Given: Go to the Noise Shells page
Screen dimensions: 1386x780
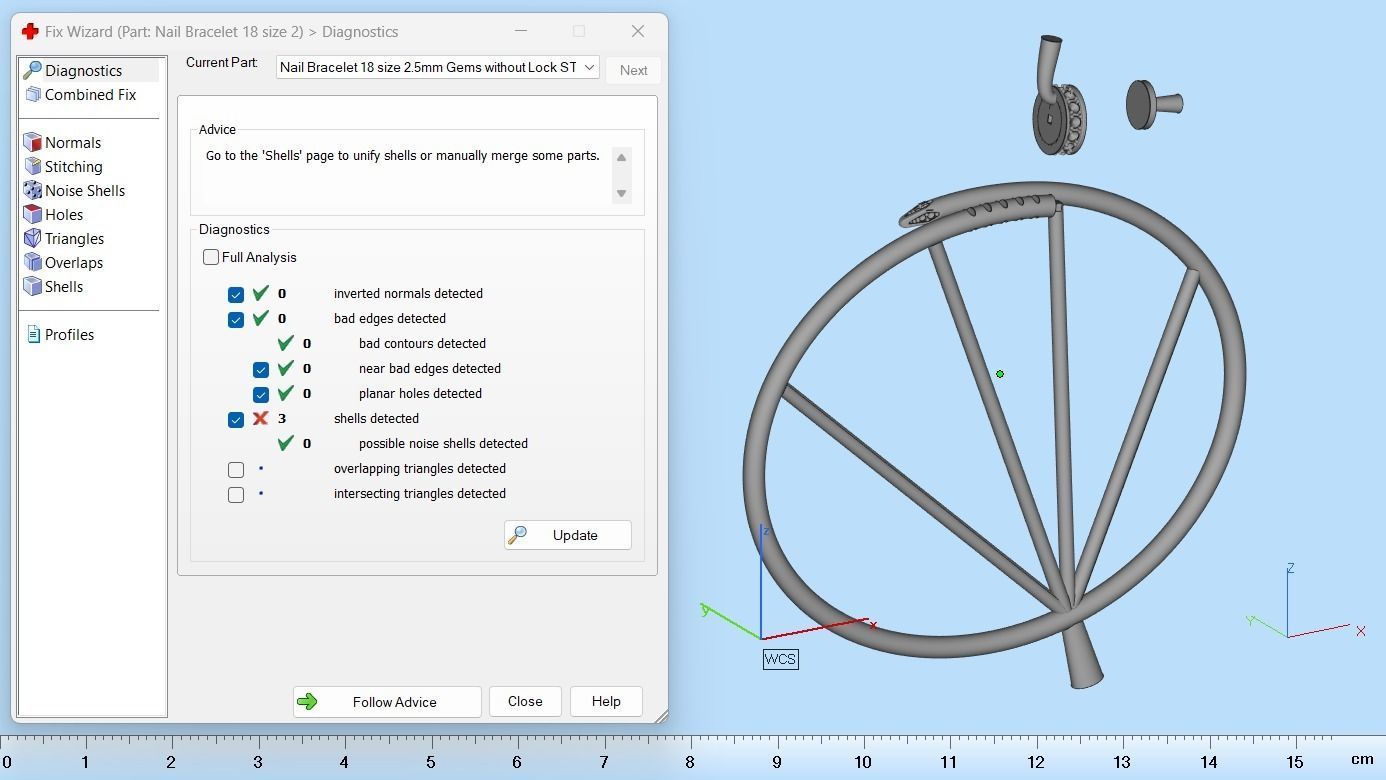Looking at the screenshot, I should coord(85,190).
